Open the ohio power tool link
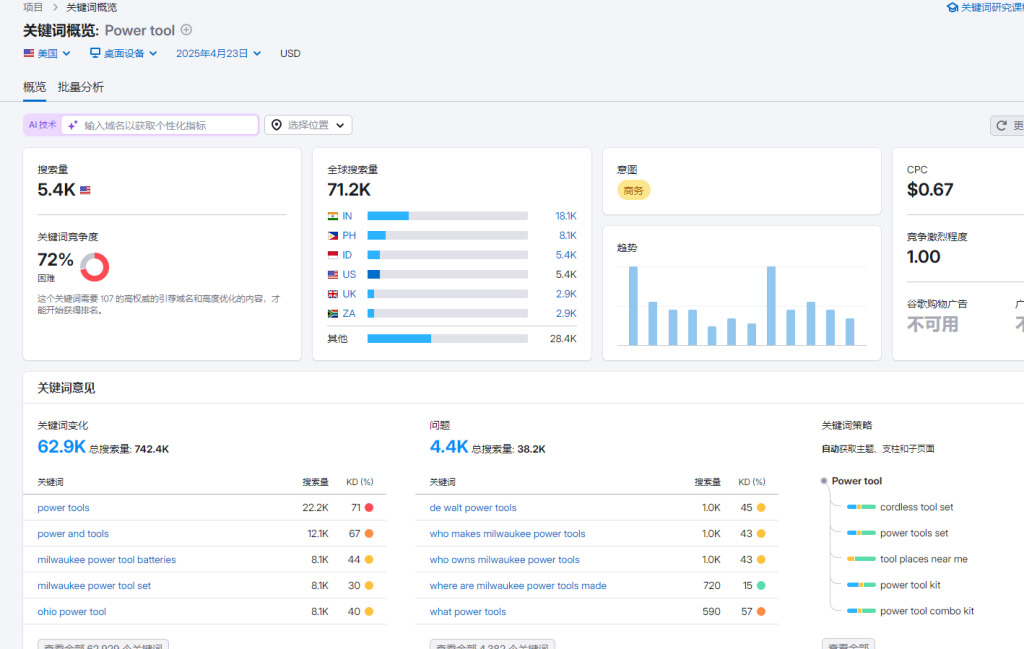The width and height of the screenshot is (1024, 649). click(72, 612)
